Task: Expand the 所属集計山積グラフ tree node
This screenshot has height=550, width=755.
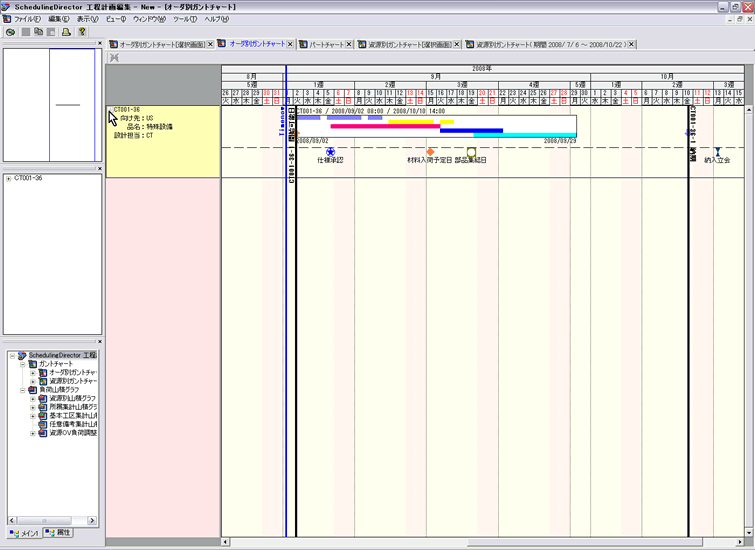Action: point(33,408)
